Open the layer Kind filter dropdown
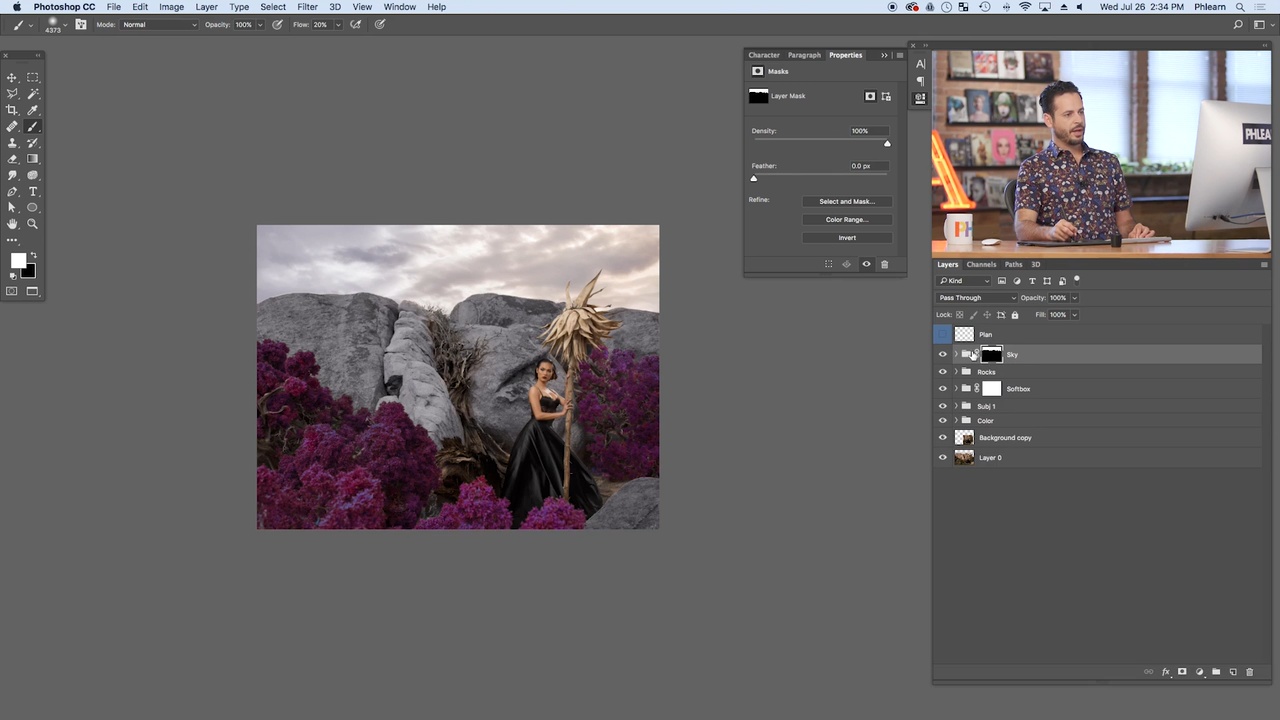This screenshot has height=720, width=1280. coord(964,281)
